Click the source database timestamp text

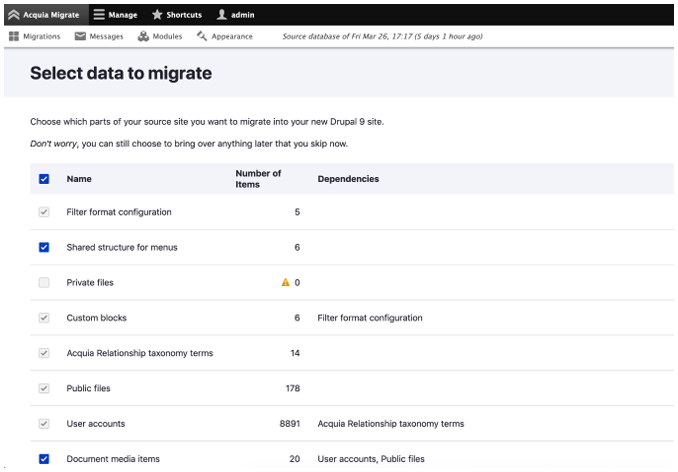click(x=383, y=37)
